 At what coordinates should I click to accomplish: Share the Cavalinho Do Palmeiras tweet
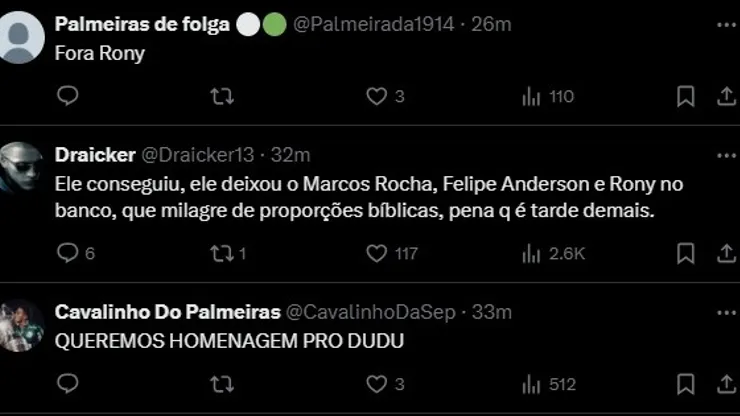(727, 384)
